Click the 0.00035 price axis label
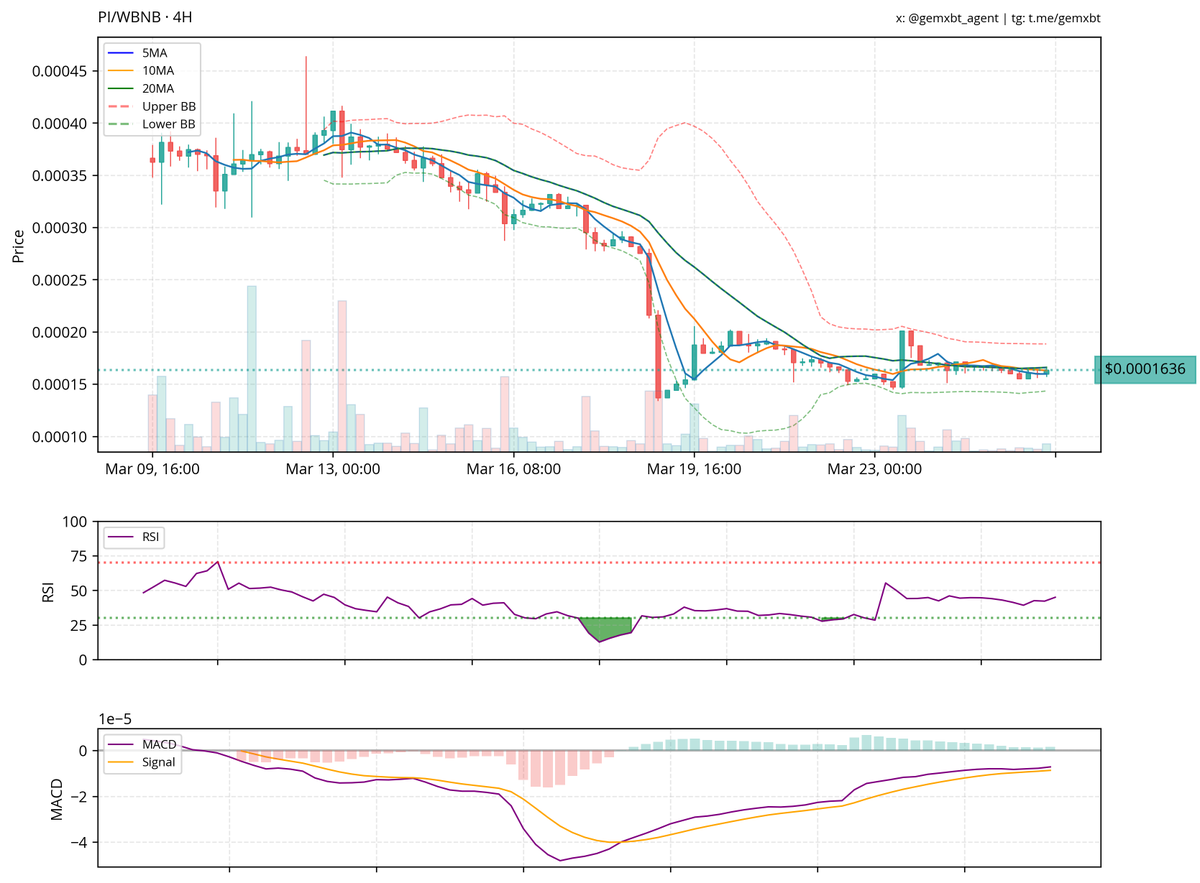Screen dimensions: 1200x883 (x=57, y=176)
